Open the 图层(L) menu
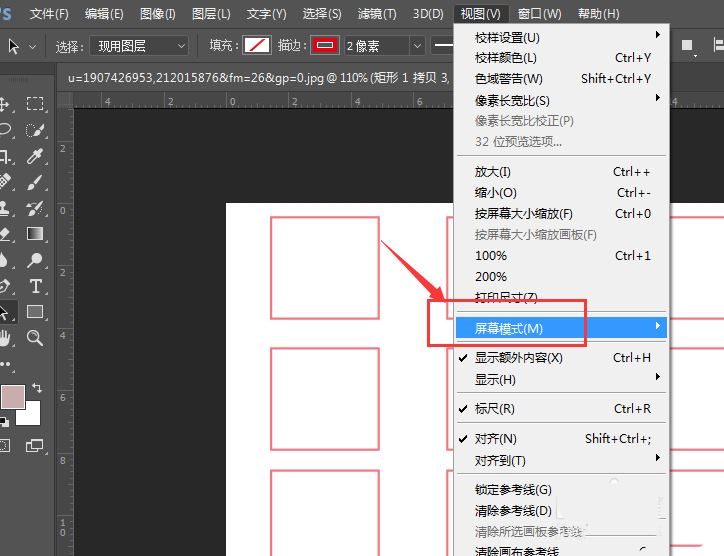724x556 pixels. 211,14
